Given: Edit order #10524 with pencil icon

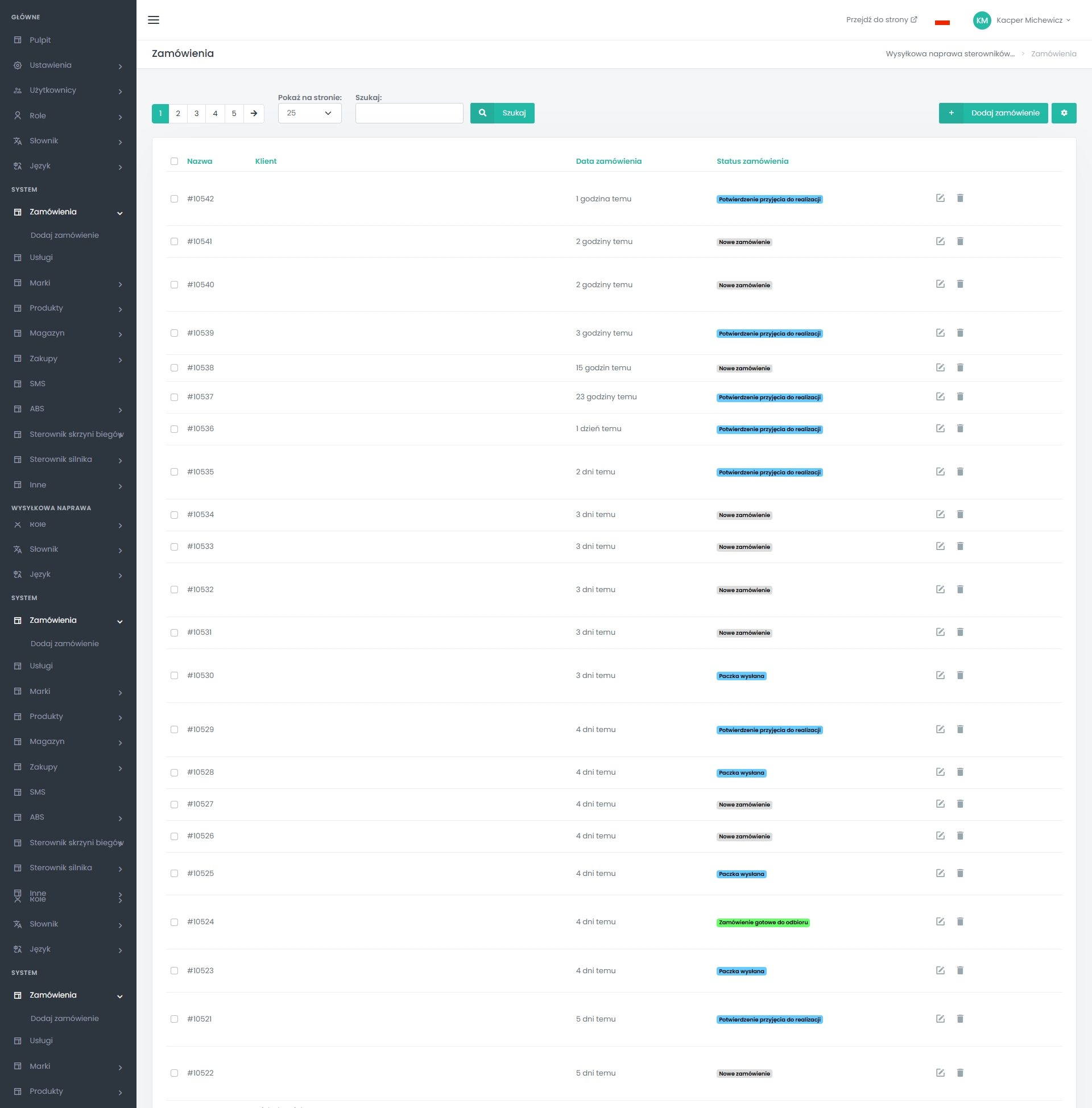Looking at the screenshot, I should (x=940, y=921).
